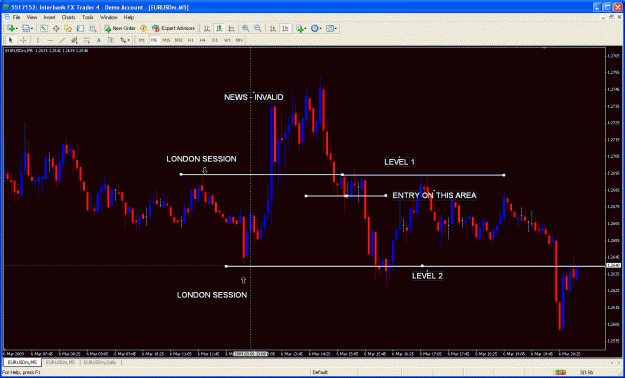Toggle Chart Shift on the chart

click(x=285, y=28)
